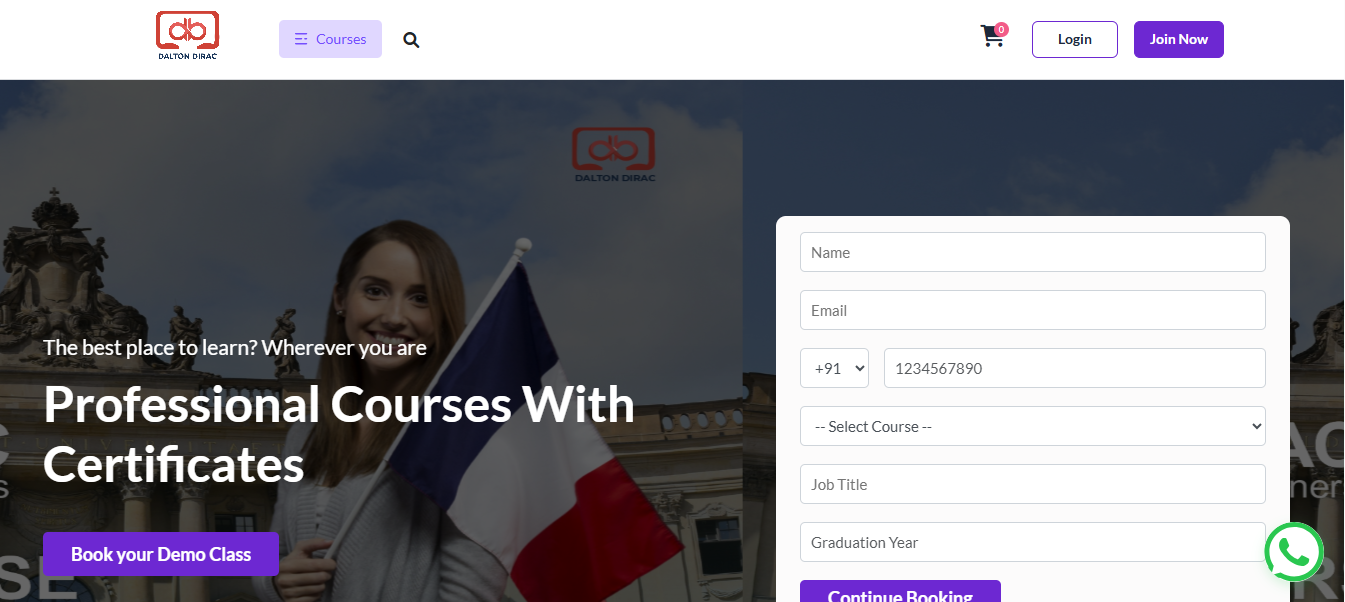1345x602 pixels.
Task: Click the Join Now button
Action: [1178, 39]
